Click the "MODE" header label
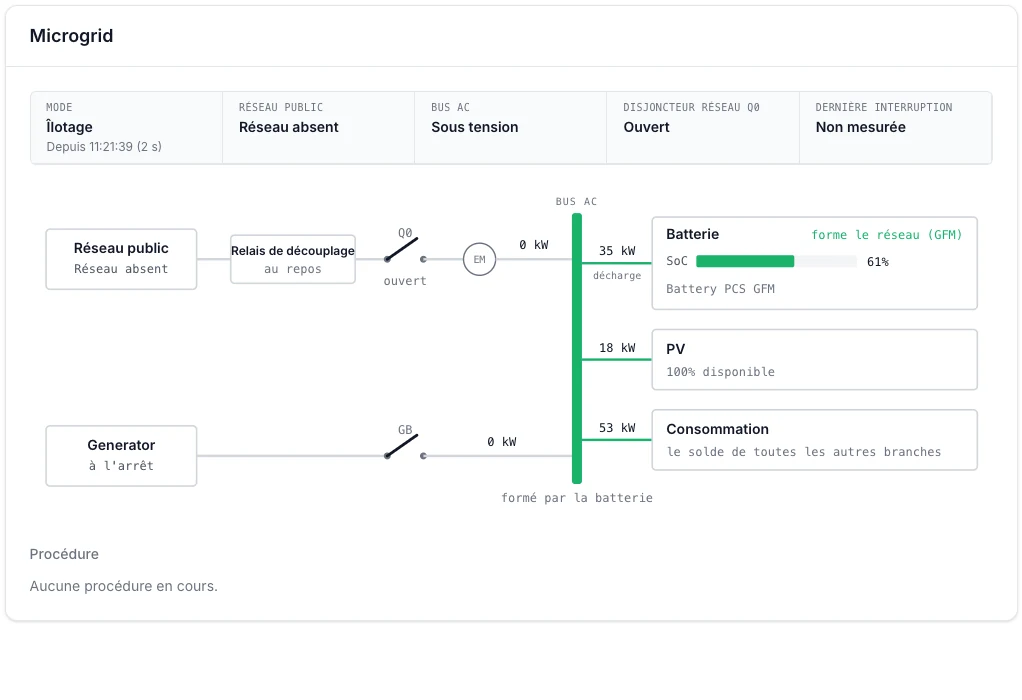 59,108
